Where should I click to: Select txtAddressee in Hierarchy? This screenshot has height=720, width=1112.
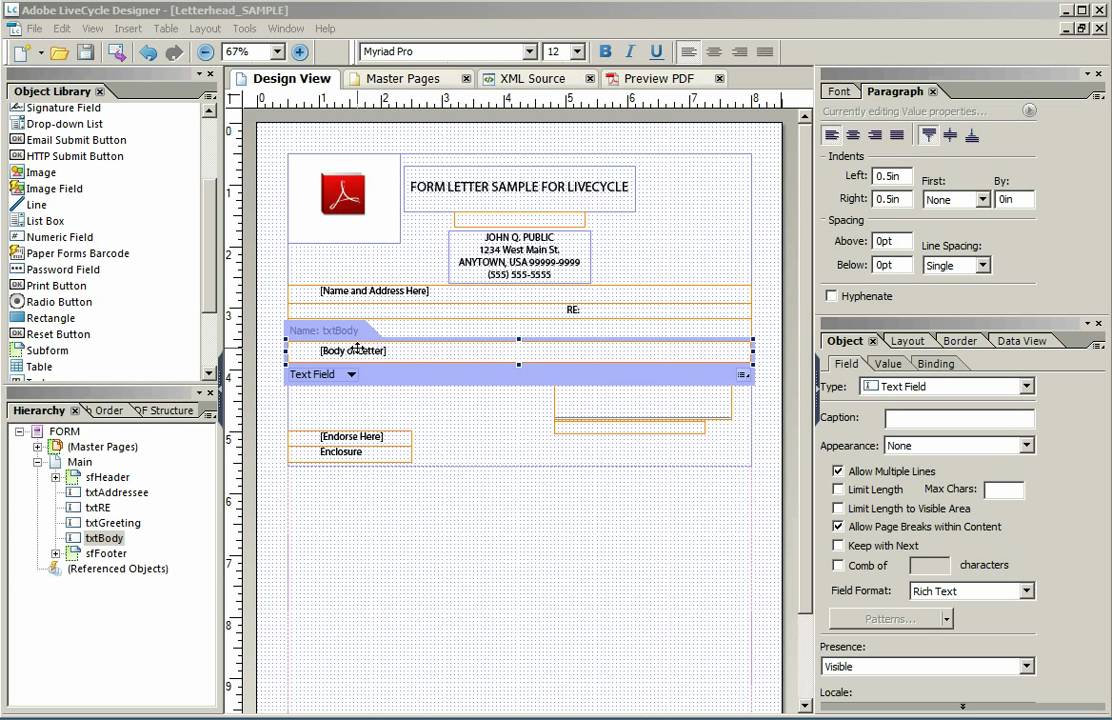[x=116, y=492]
